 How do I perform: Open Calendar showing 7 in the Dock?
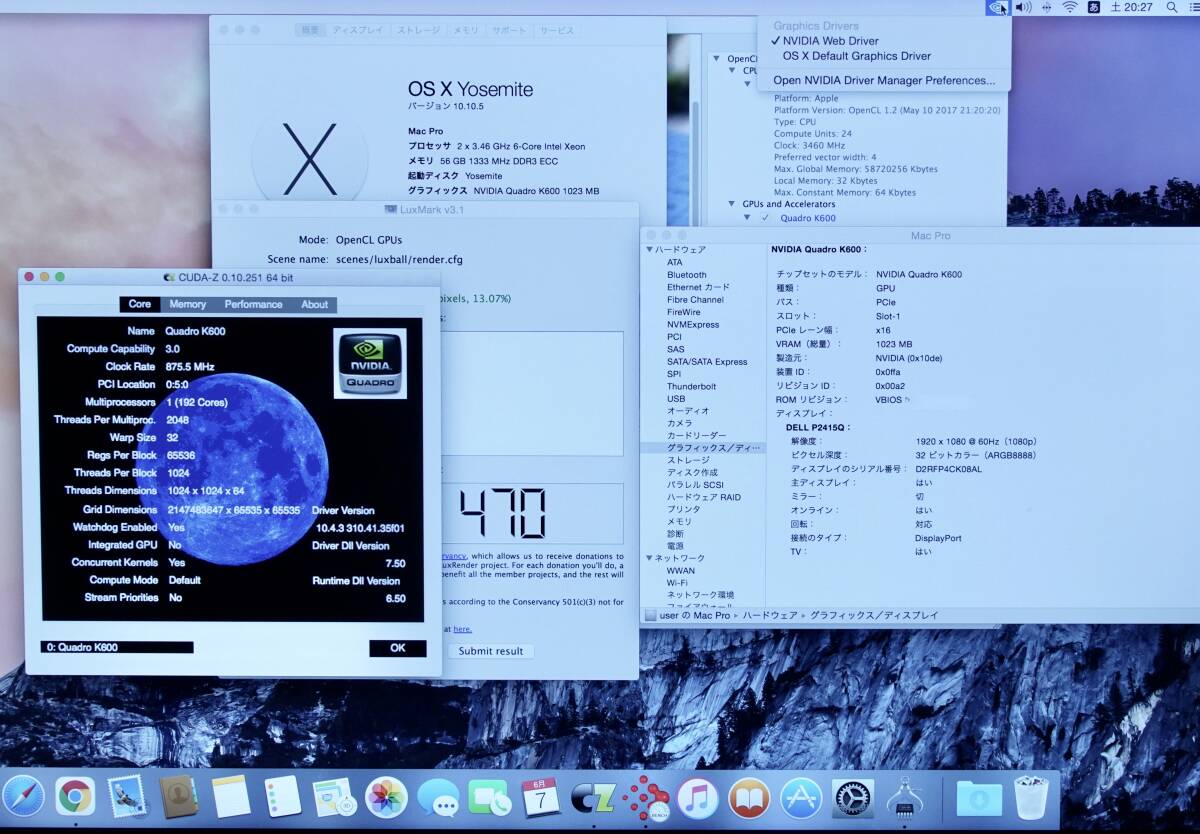(540, 797)
